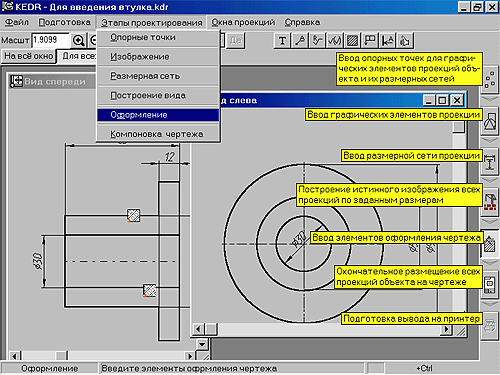500x375 pixels.
Task: Click the Для всех button
Action: pyautogui.click(x=78, y=56)
